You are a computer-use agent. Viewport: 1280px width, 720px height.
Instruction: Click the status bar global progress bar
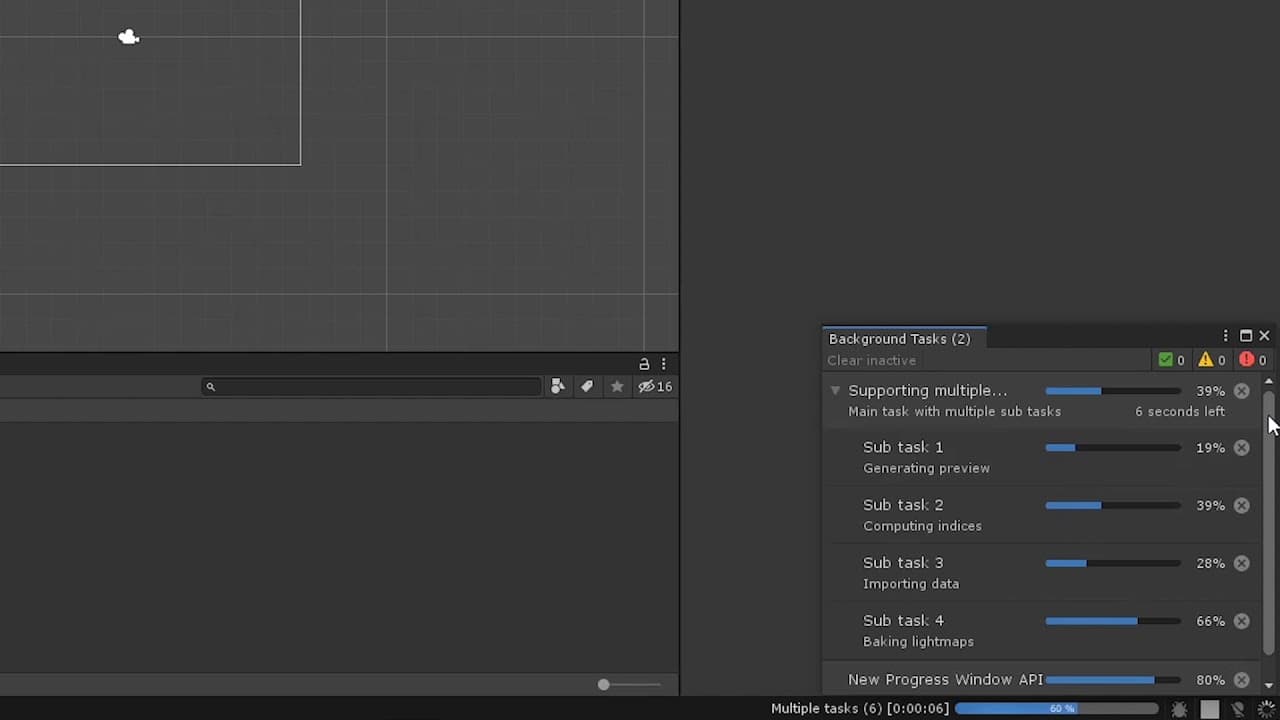(1057, 709)
